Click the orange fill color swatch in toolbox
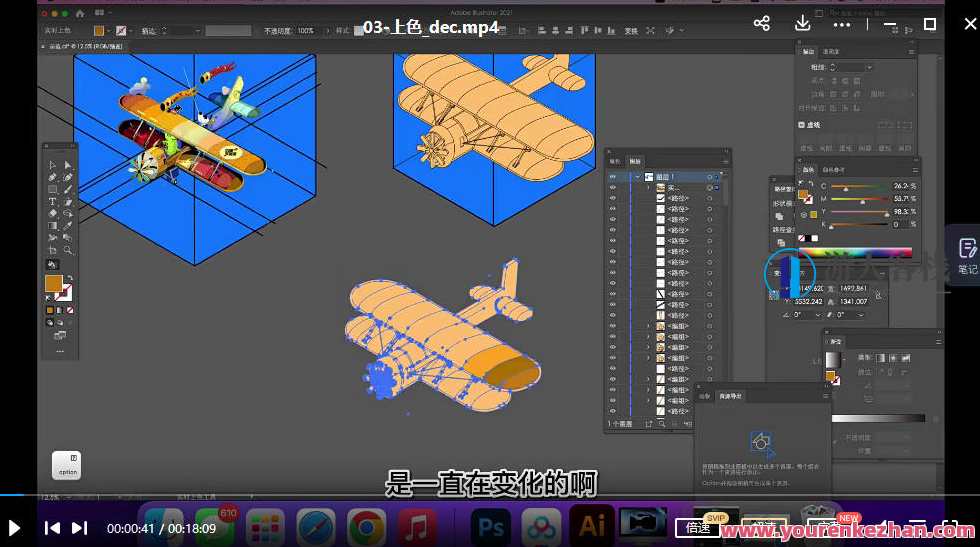 (53, 283)
